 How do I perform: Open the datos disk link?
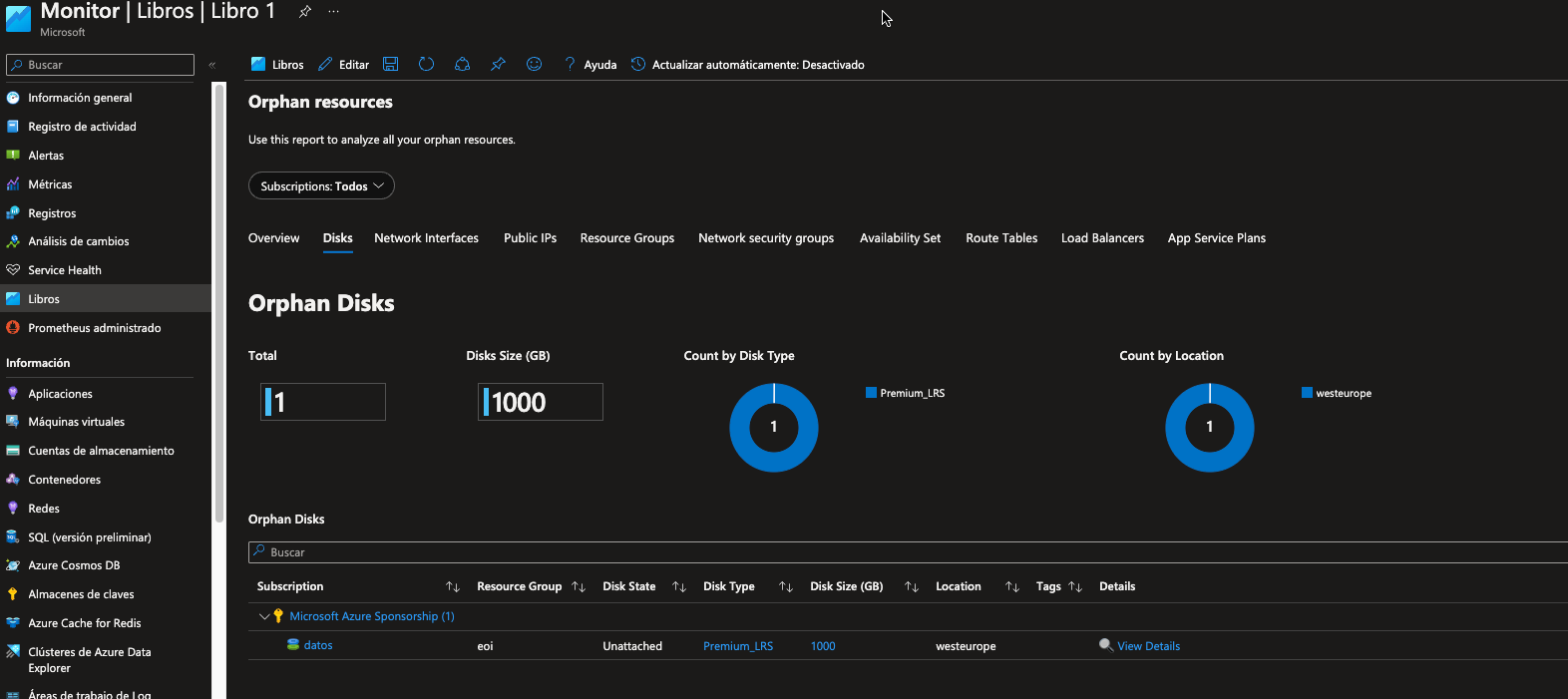pos(318,645)
